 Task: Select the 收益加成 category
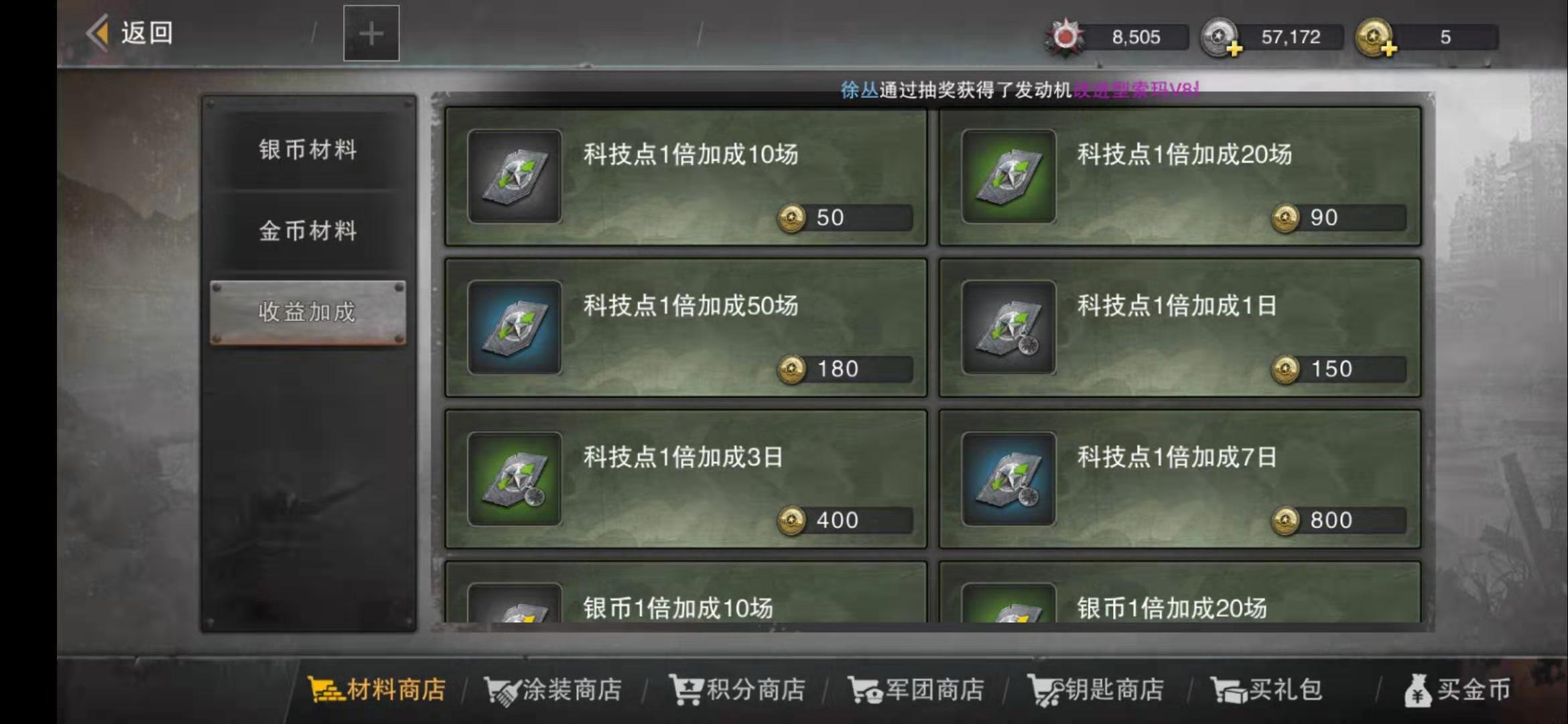coord(308,312)
